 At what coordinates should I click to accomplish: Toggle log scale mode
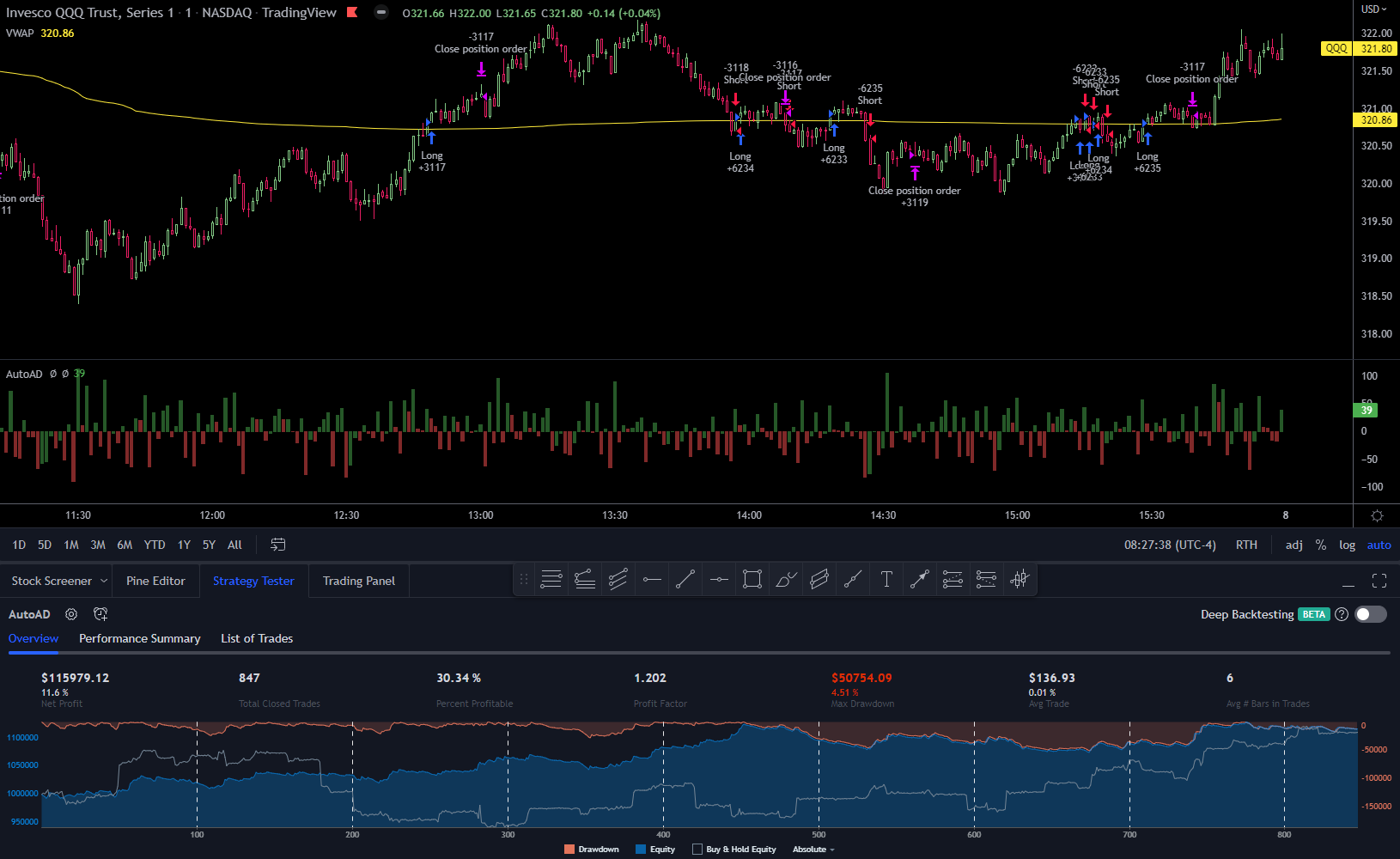1347,545
